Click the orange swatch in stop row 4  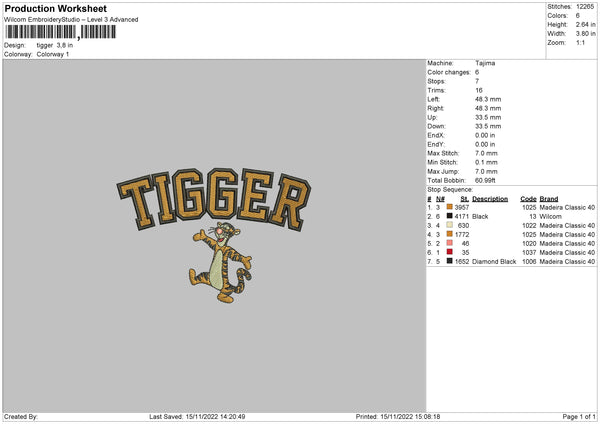(x=450, y=234)
